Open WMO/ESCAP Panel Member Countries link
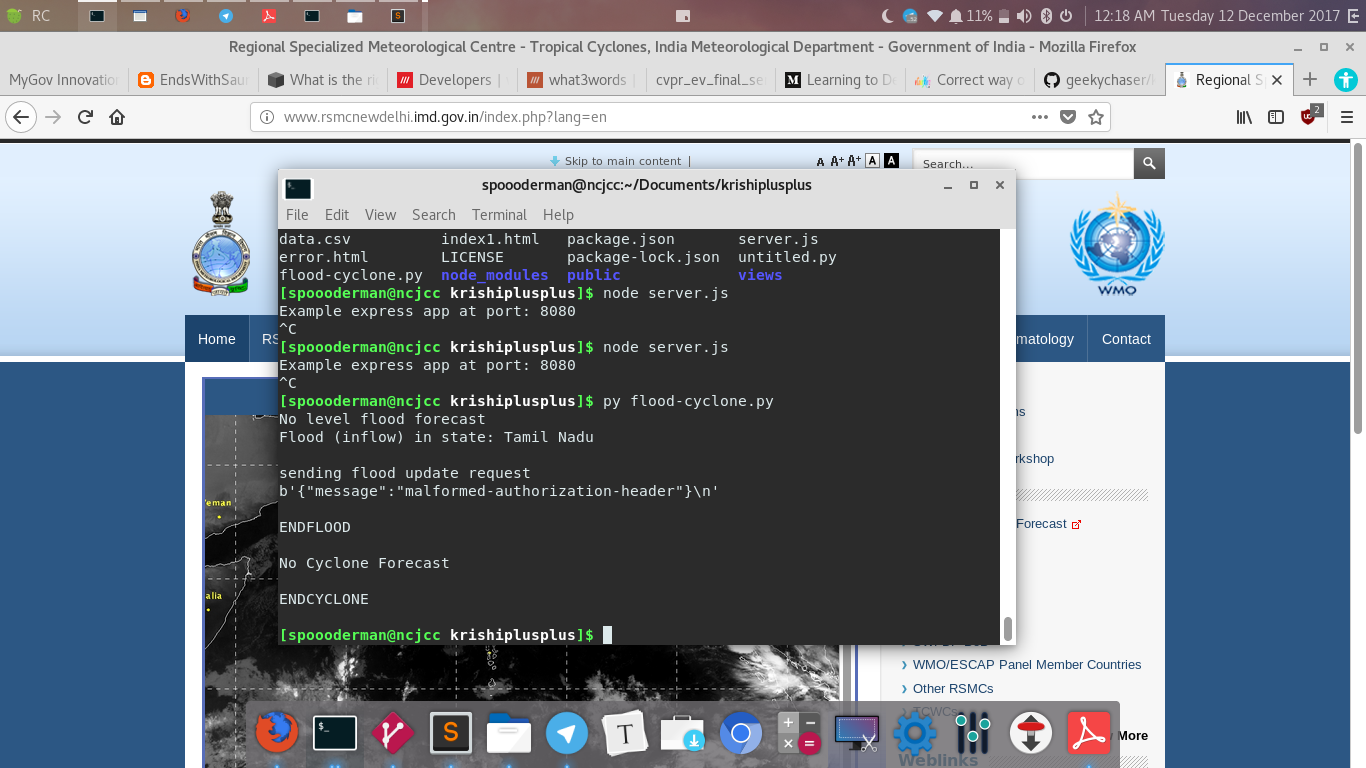The height and width of the screenshot is (768, 1366). (1027, 664)
